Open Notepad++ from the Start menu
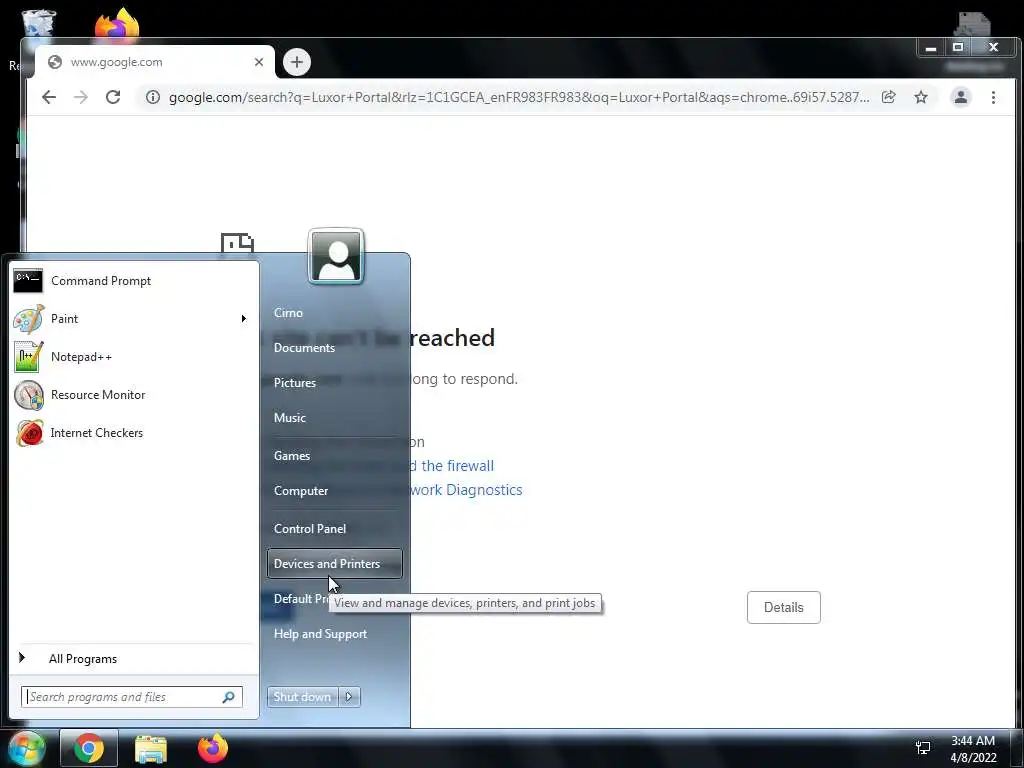The width and height of the screenshot is (1024, 768). (133, 357)
